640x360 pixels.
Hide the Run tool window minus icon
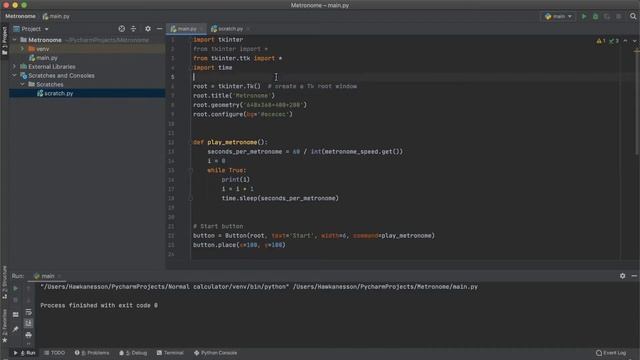pos(634,276)
